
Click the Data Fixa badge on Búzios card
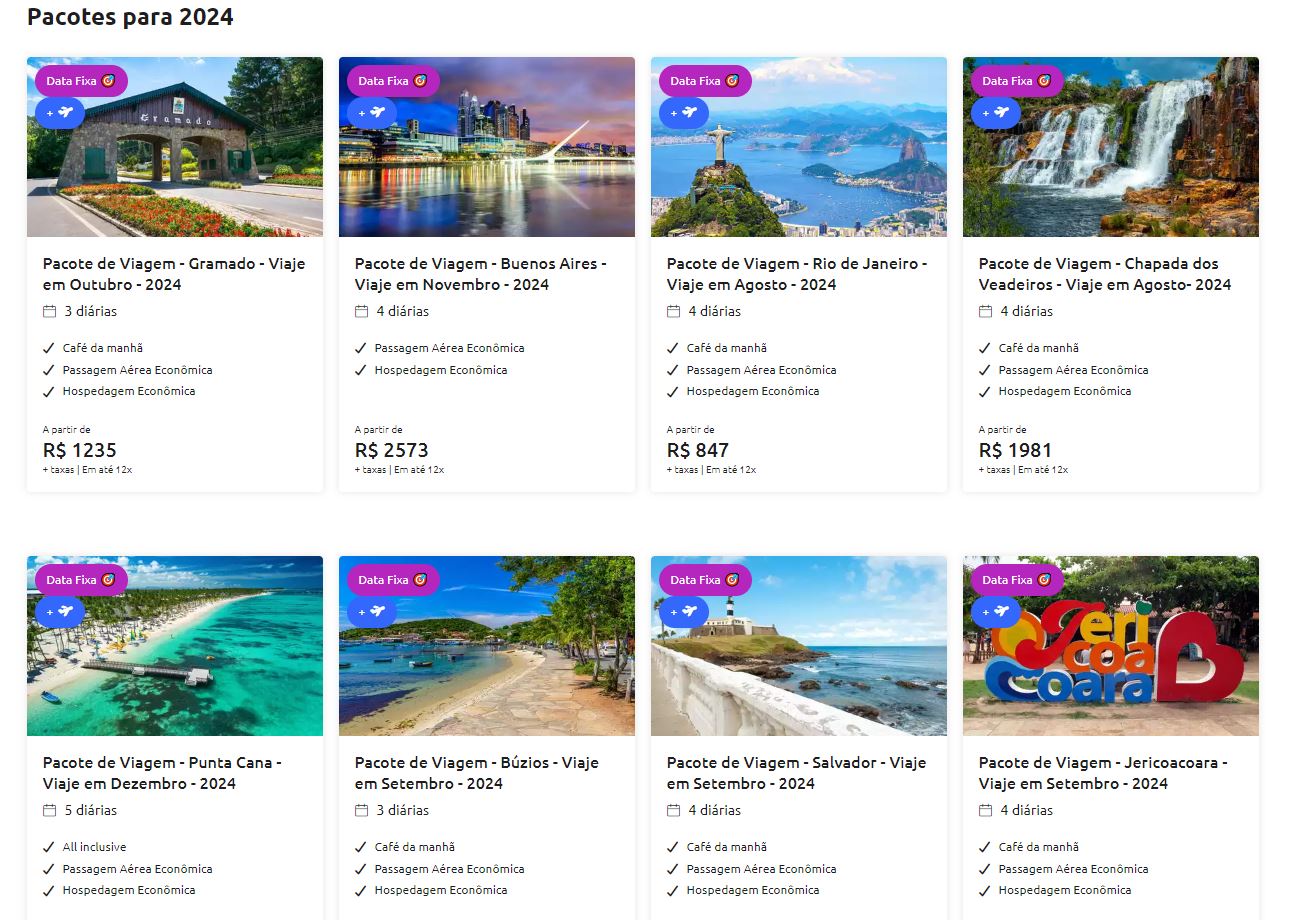tap(393, 580)
